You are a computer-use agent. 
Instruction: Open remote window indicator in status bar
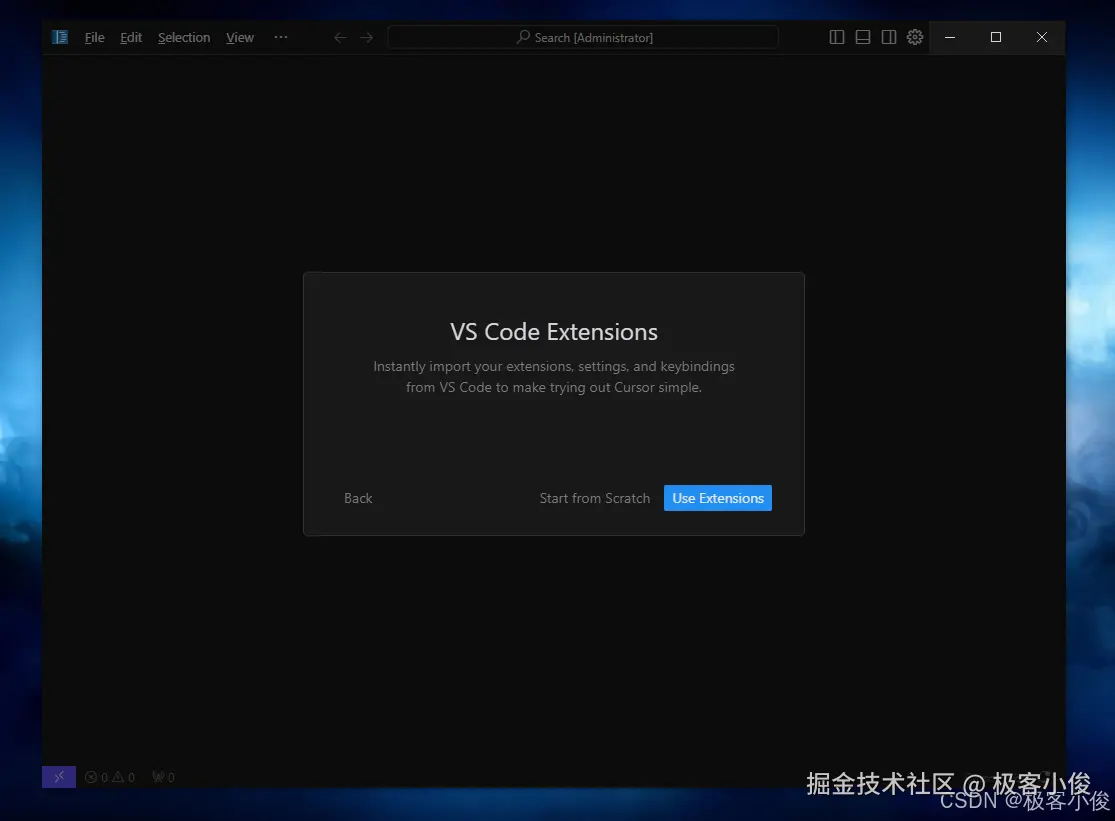tap(59, 777)
